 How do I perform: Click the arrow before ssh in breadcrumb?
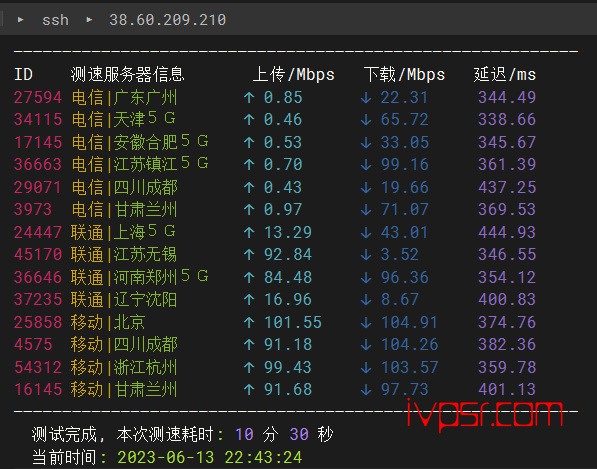coord(21,19)
